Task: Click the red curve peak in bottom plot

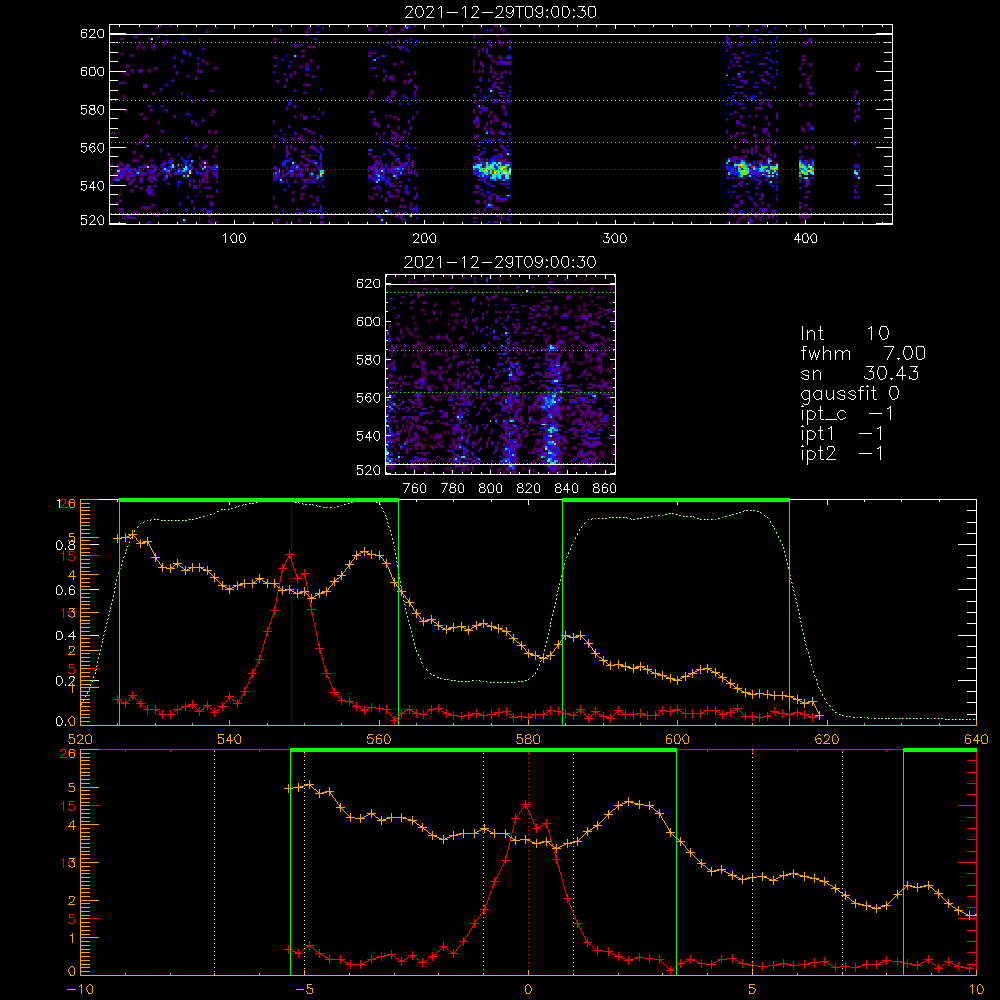Action: 525,805
